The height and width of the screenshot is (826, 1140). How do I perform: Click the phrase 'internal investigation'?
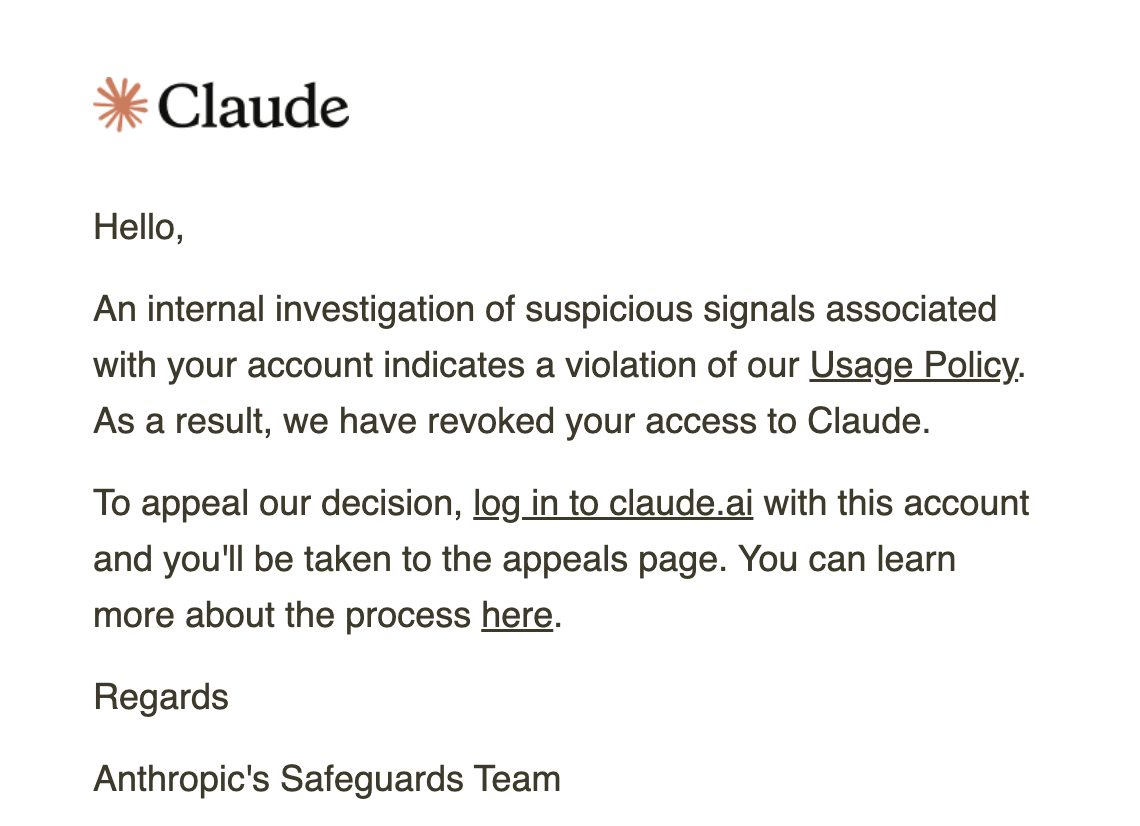coord(310,309)
